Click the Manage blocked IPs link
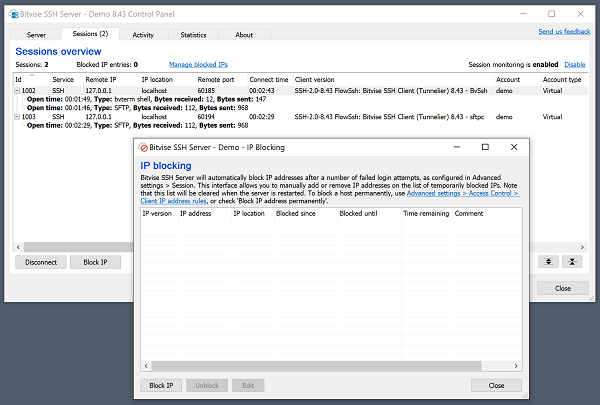Image resolution: width=600 pixels, height=405 pixels. pos(196,64)
